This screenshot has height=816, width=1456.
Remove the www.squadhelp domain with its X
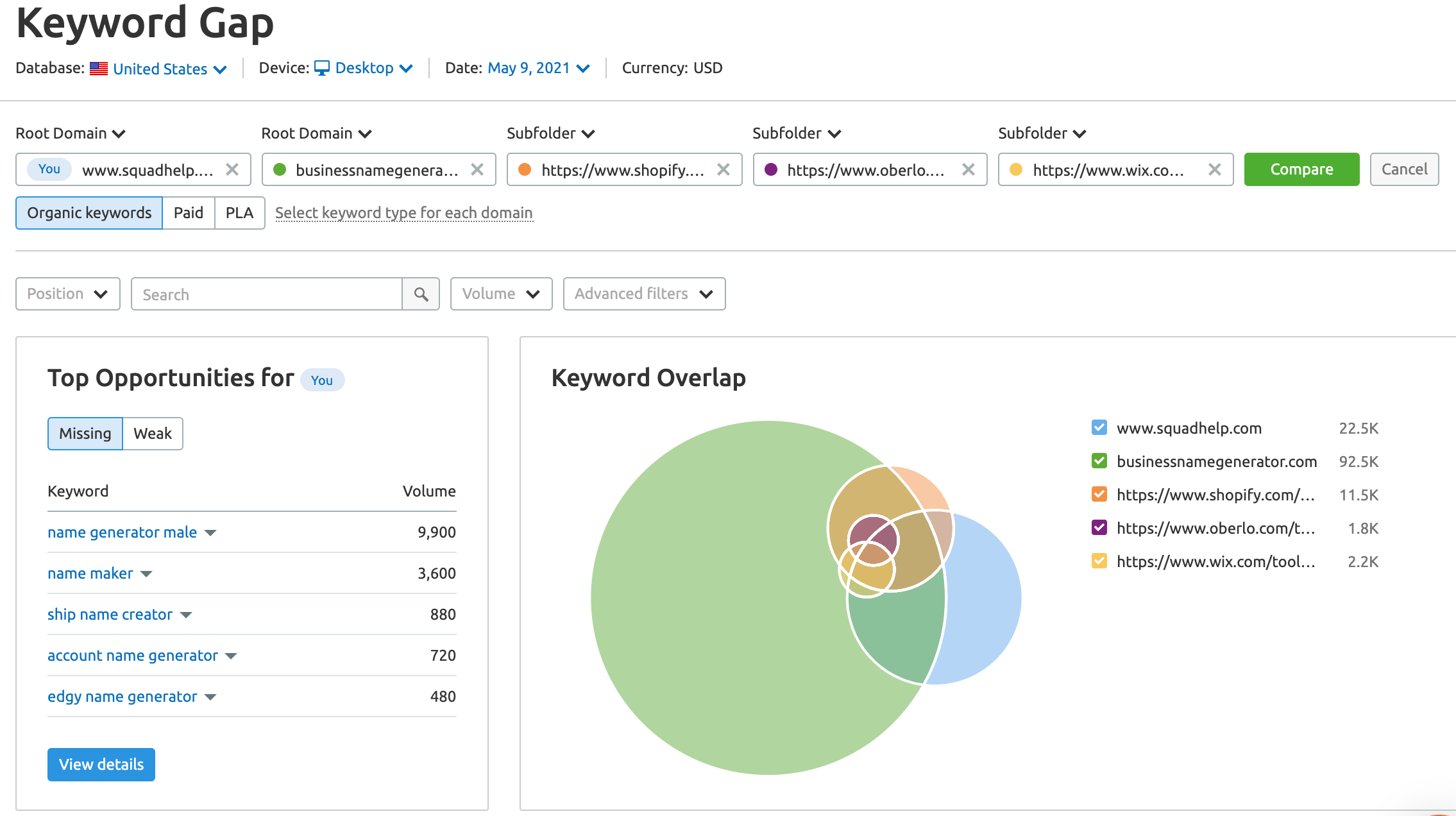tap(232, 169)
